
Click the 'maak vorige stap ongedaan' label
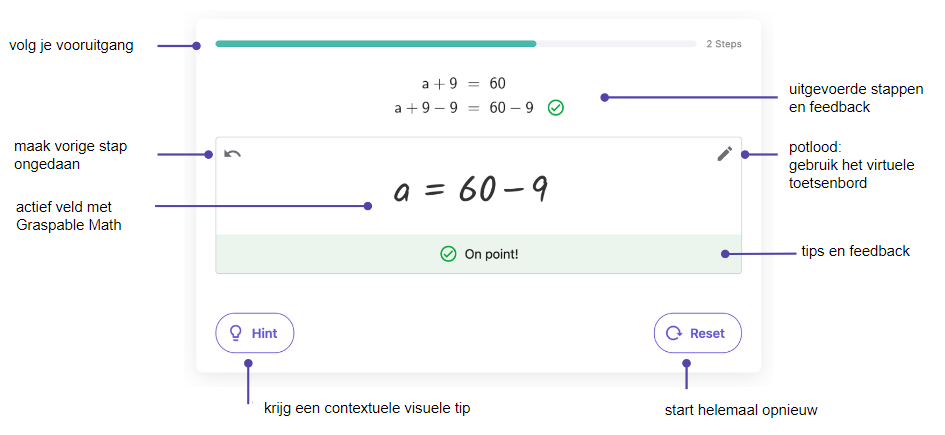(x=71, y=155)
